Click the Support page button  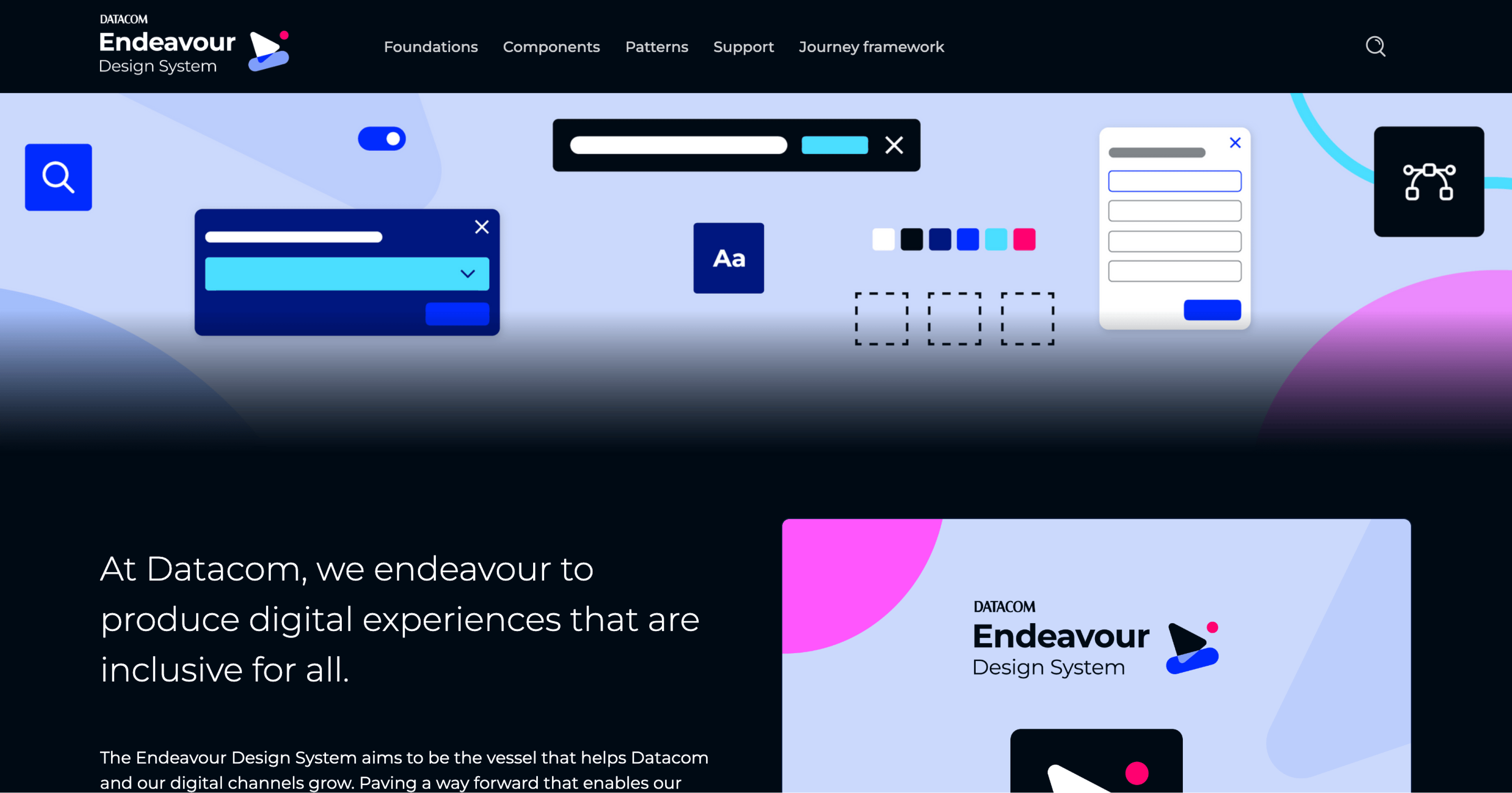click(x=744, y=47)
